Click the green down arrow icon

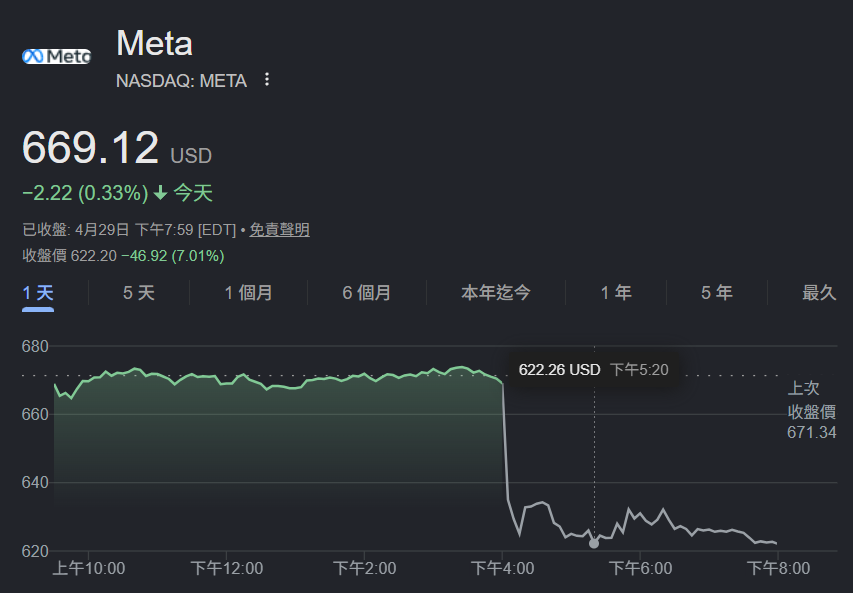[160, 193]
